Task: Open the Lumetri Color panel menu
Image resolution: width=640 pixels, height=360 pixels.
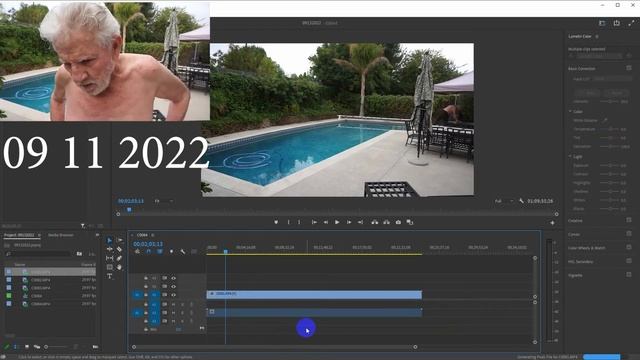Action: pos(597,36)
